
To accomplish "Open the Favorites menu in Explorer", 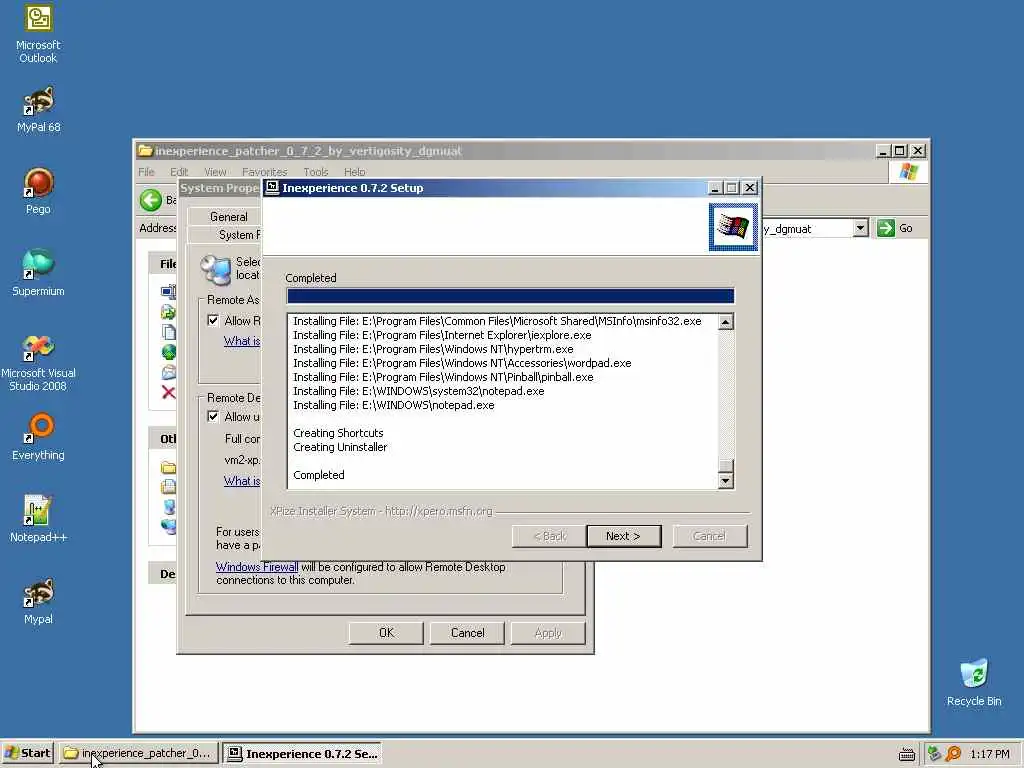I will (264, 172).
